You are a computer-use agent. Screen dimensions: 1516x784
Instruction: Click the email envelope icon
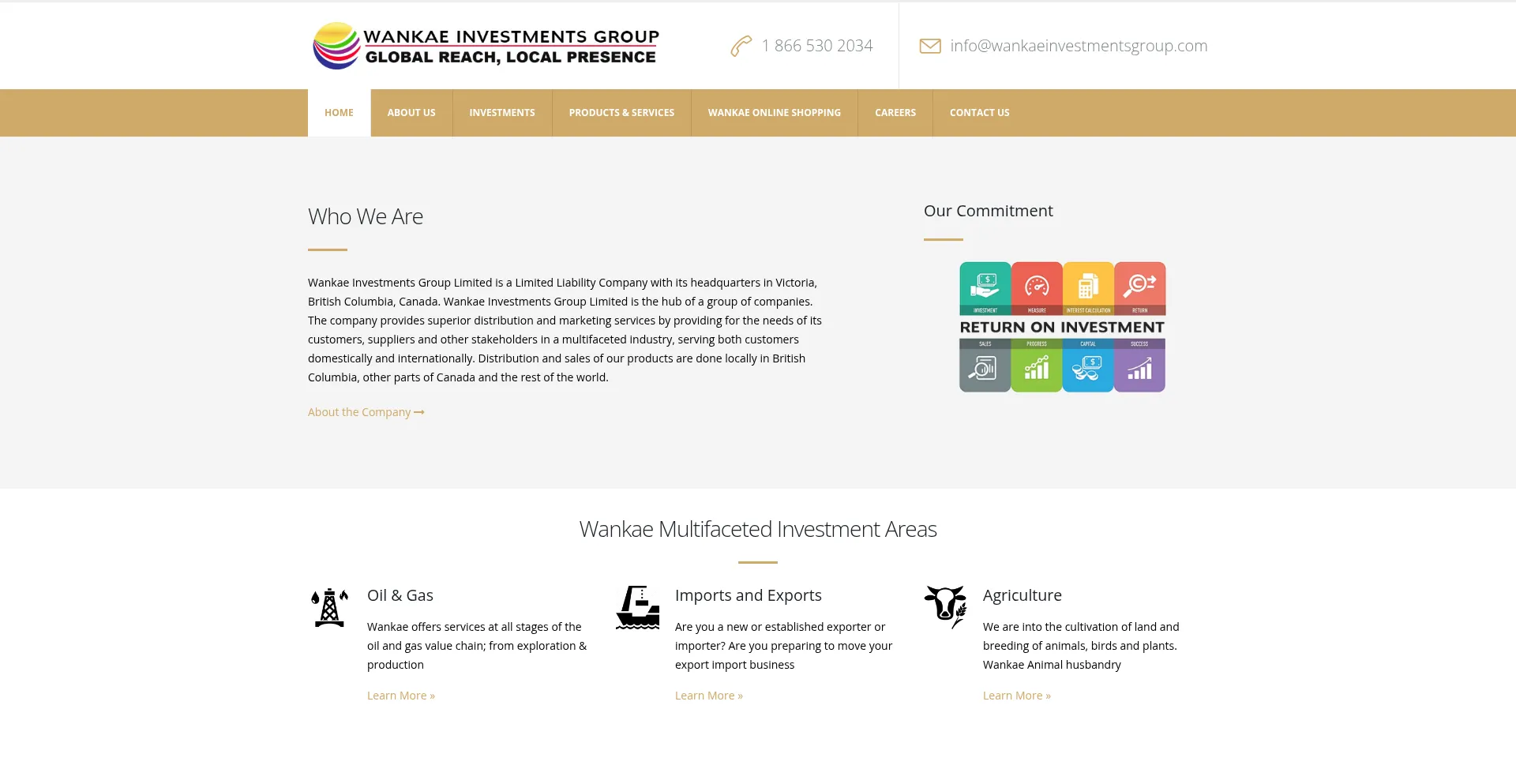[930, 47]
